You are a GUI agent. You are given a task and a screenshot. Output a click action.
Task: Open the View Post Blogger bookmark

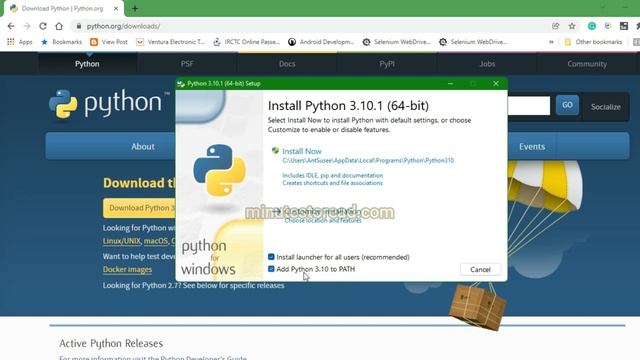pos(109,42)
